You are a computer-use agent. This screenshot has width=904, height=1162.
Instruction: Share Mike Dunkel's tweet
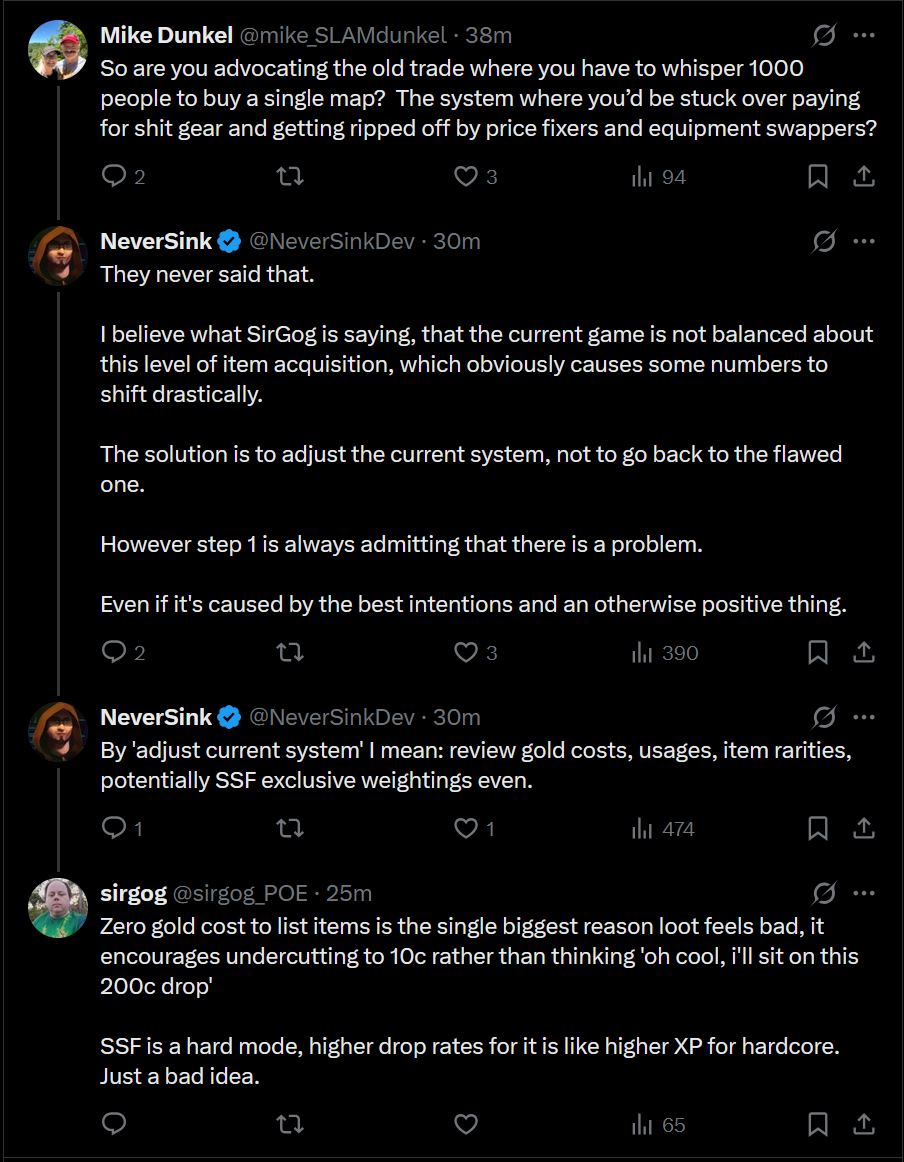click(864, 177)
